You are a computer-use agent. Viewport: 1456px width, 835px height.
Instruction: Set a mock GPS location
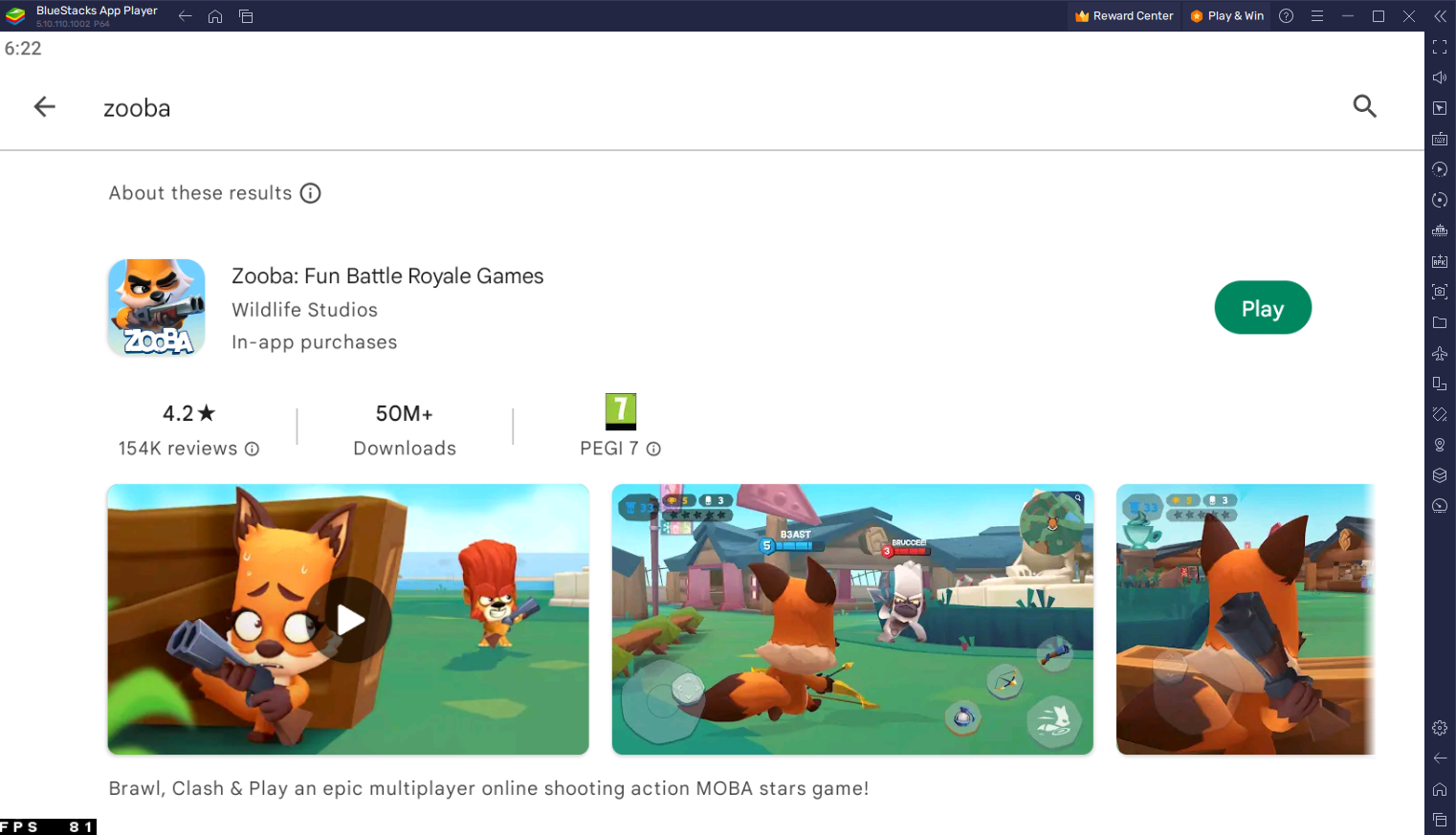pyautogui.click(x=1440, y=444)
